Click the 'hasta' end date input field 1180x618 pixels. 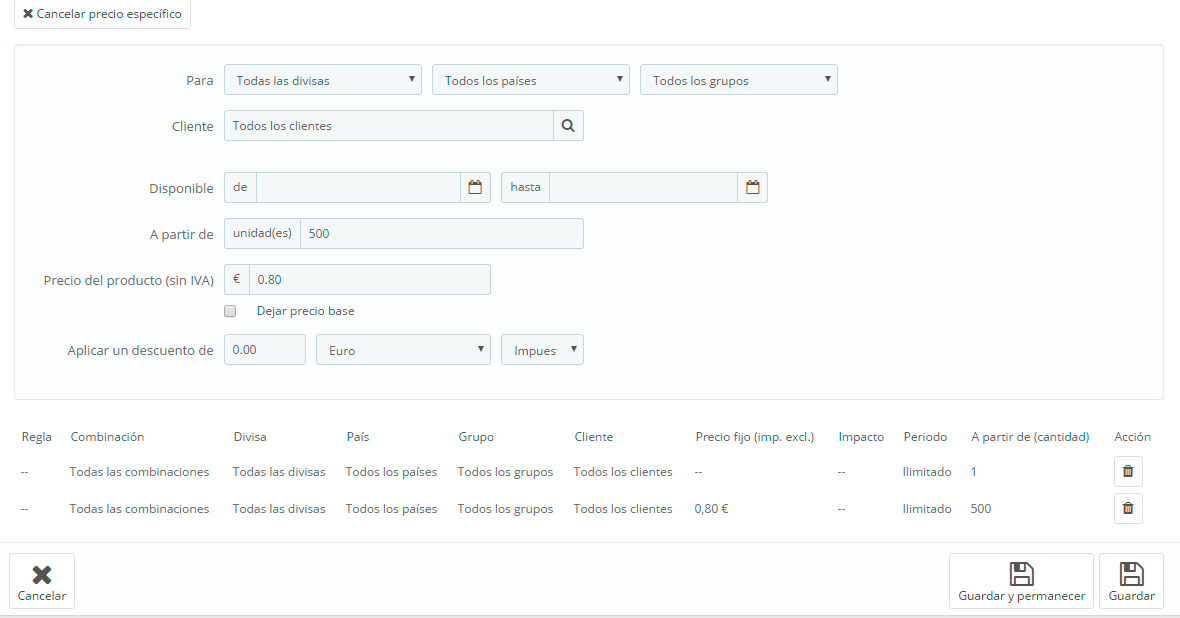coord(643,187)
